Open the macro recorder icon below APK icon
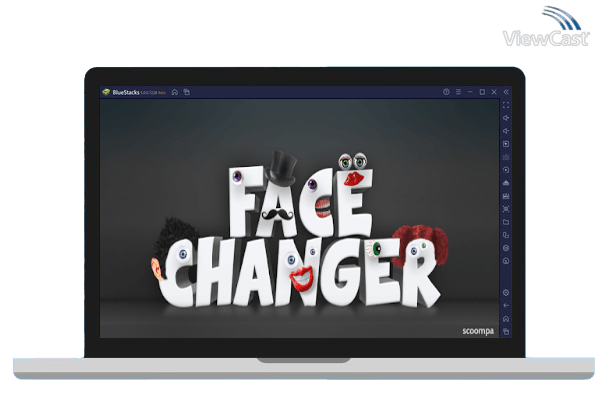This screenshot has height=414, width=602. [x=506, y=196]
